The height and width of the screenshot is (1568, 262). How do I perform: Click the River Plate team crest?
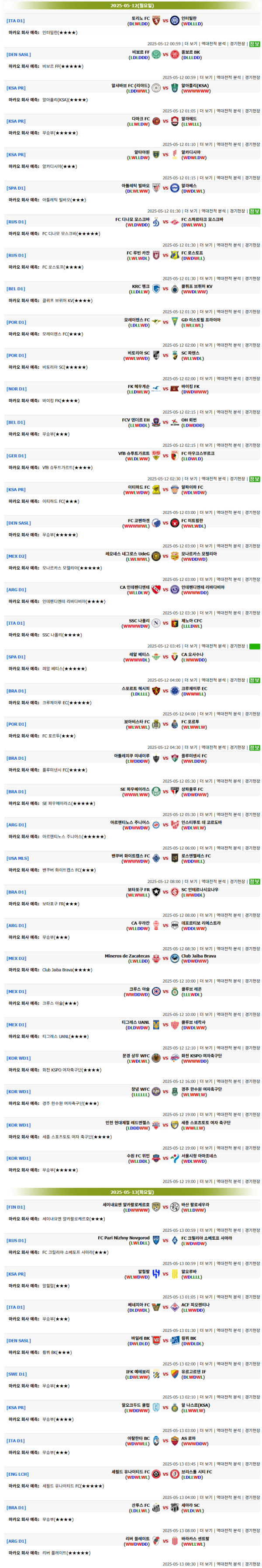point(156,1541)
